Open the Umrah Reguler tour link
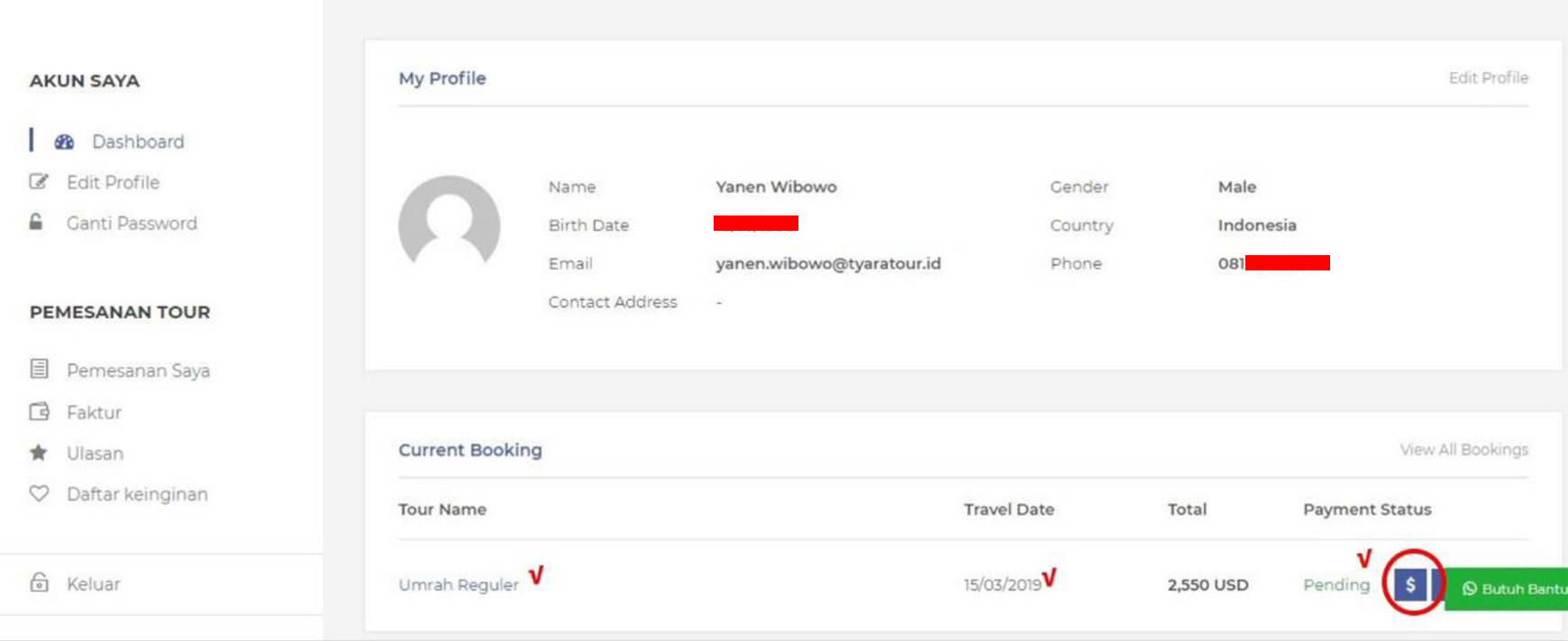Screen dimensions: 1568x641 pyautogui.click(x=458, y=585)
